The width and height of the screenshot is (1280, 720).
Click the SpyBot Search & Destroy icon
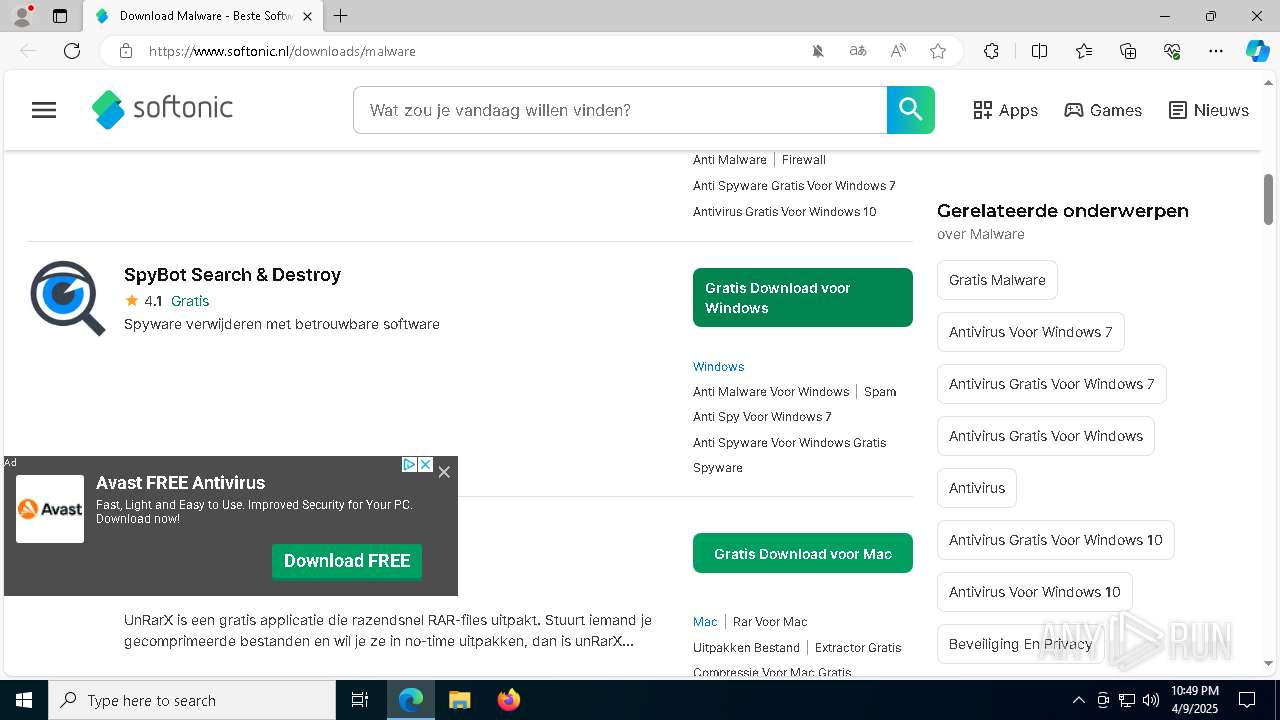(67, 298)
